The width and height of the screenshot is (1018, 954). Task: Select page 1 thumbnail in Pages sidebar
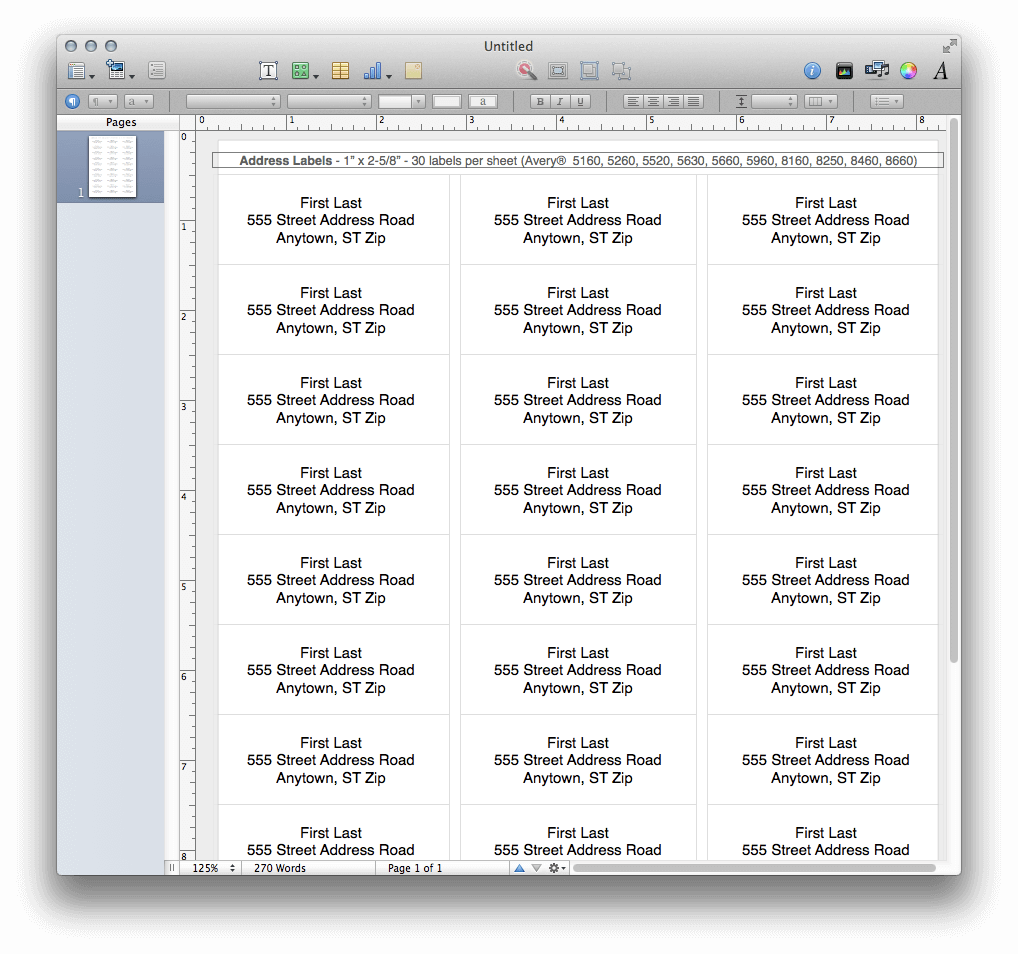pos(112,166)
